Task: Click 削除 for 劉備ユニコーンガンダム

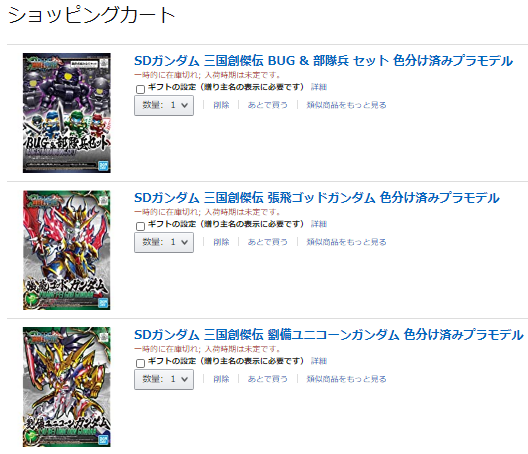Action: coord(221,379)
